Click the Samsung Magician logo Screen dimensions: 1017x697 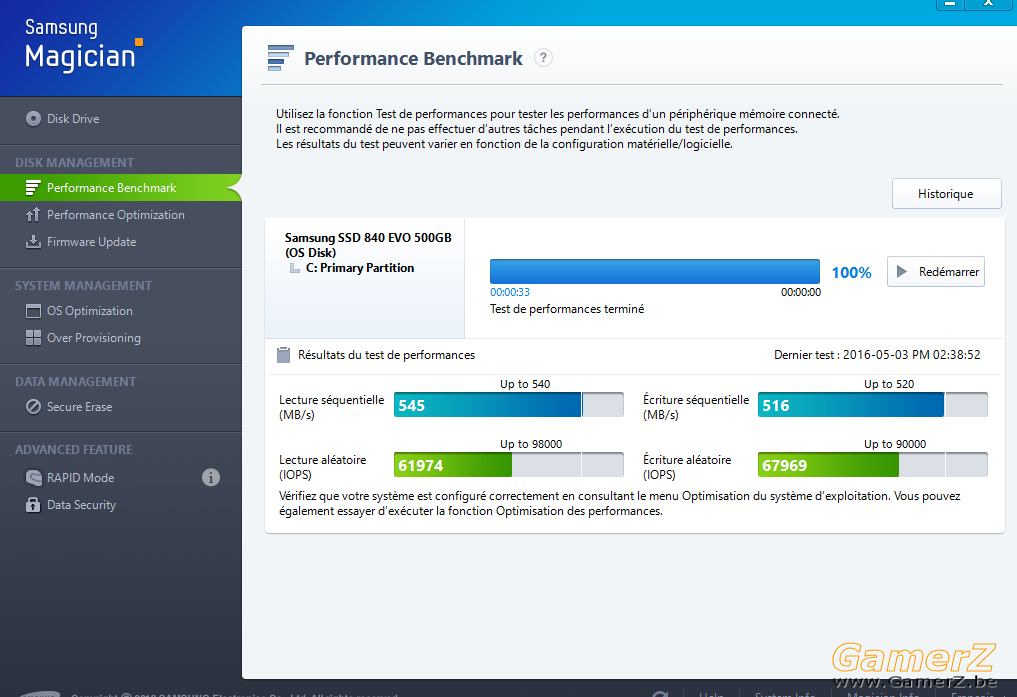point(84,45)
